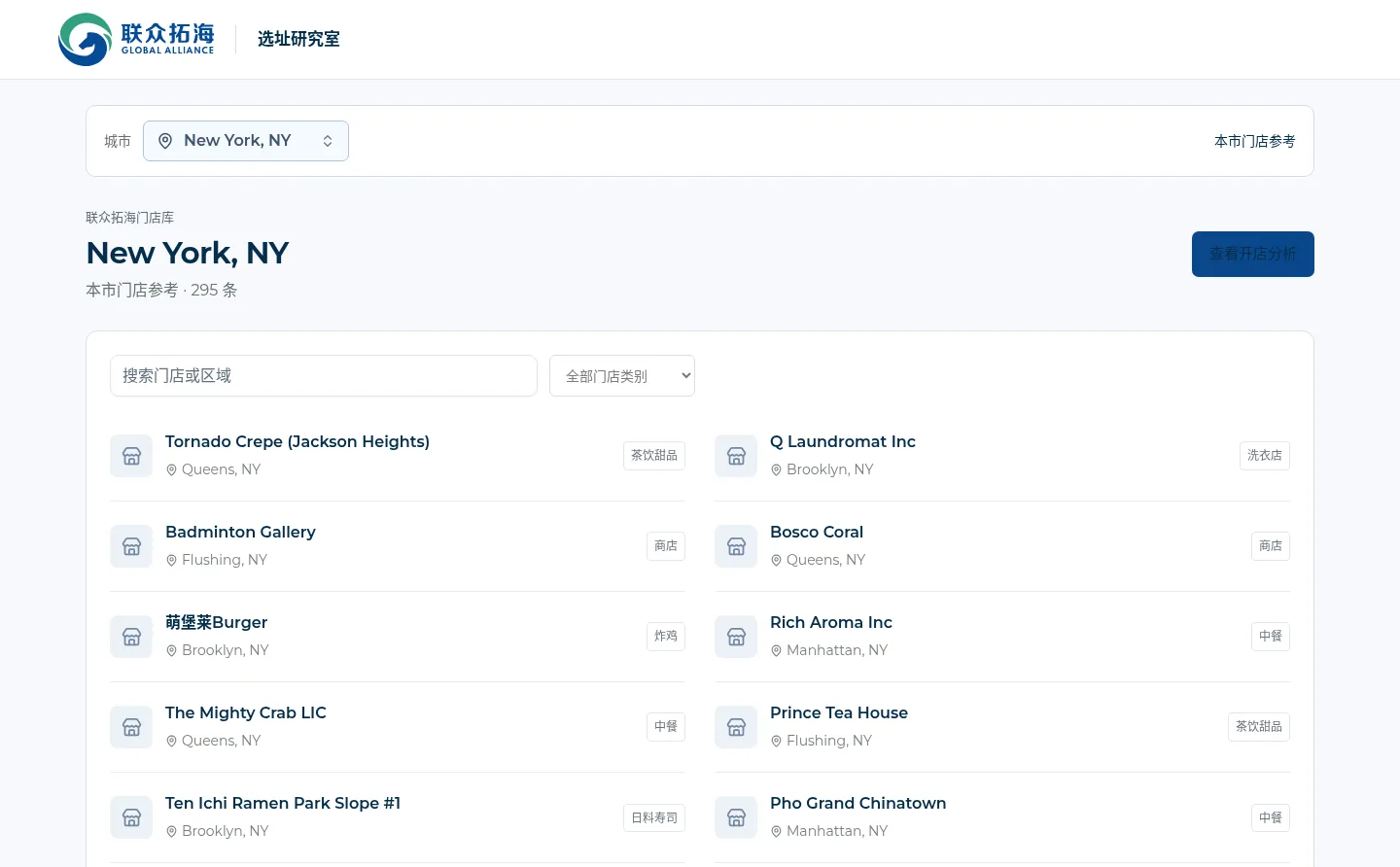This screenshot has height=867, width=1400.
Task: Open the 选址研究室 header link
Action: tap(298, 39)
